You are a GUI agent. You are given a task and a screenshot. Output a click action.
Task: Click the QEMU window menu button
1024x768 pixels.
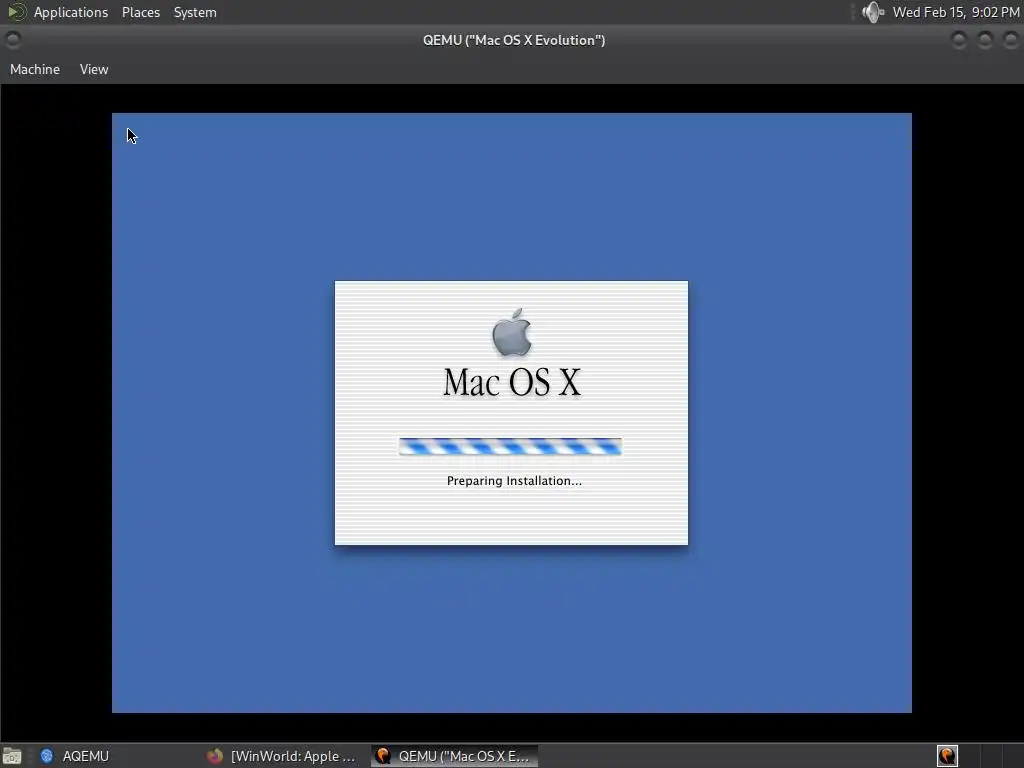tap(13, 40)
